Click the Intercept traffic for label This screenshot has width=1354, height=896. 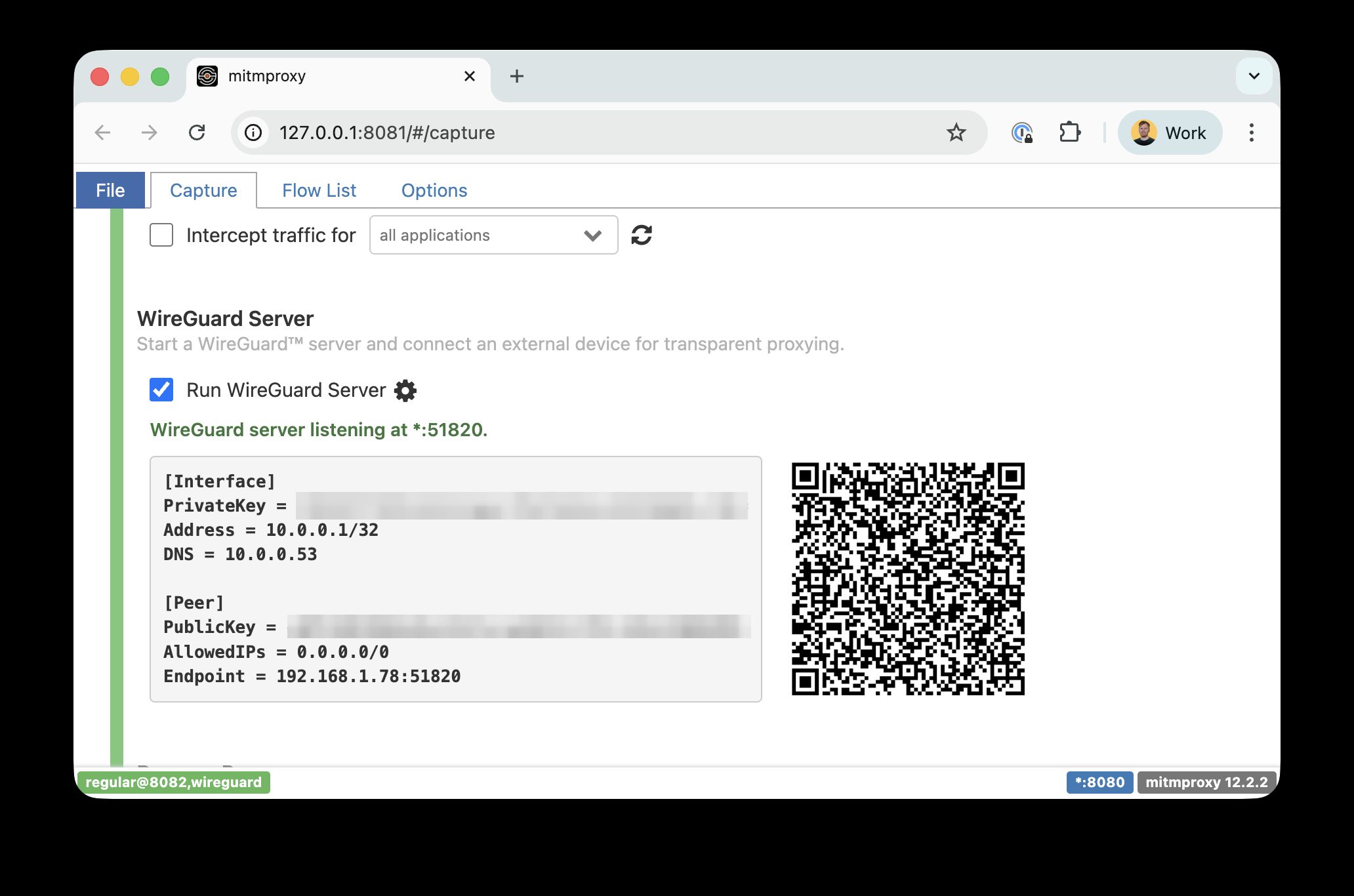(x=271, y=235)
